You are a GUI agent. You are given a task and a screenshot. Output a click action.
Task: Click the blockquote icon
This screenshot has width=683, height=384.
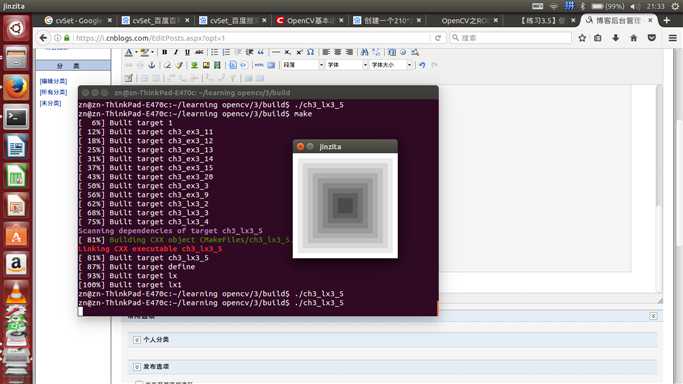(260, 52)
